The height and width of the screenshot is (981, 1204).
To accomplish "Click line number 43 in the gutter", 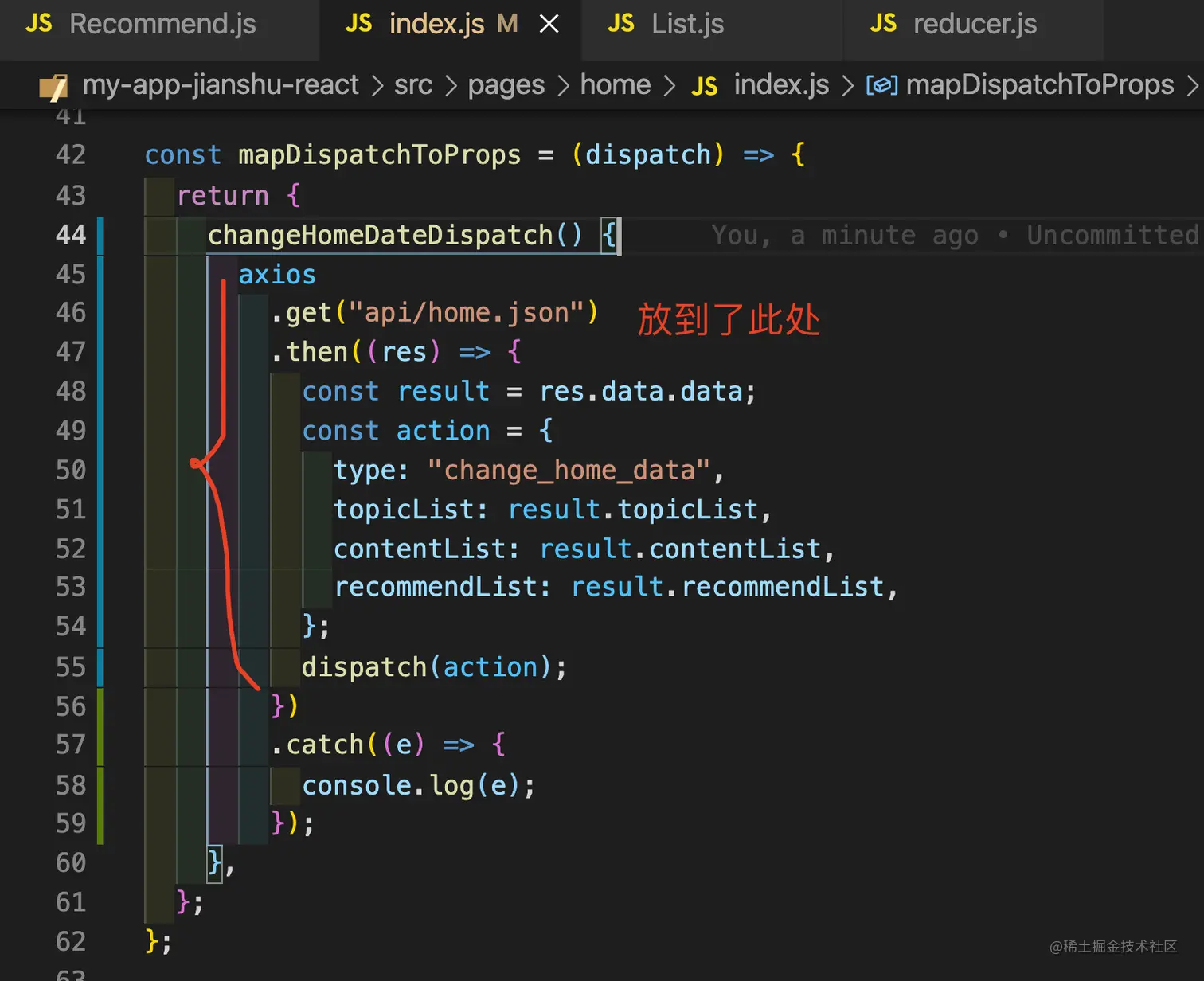I will coord(71,195).
